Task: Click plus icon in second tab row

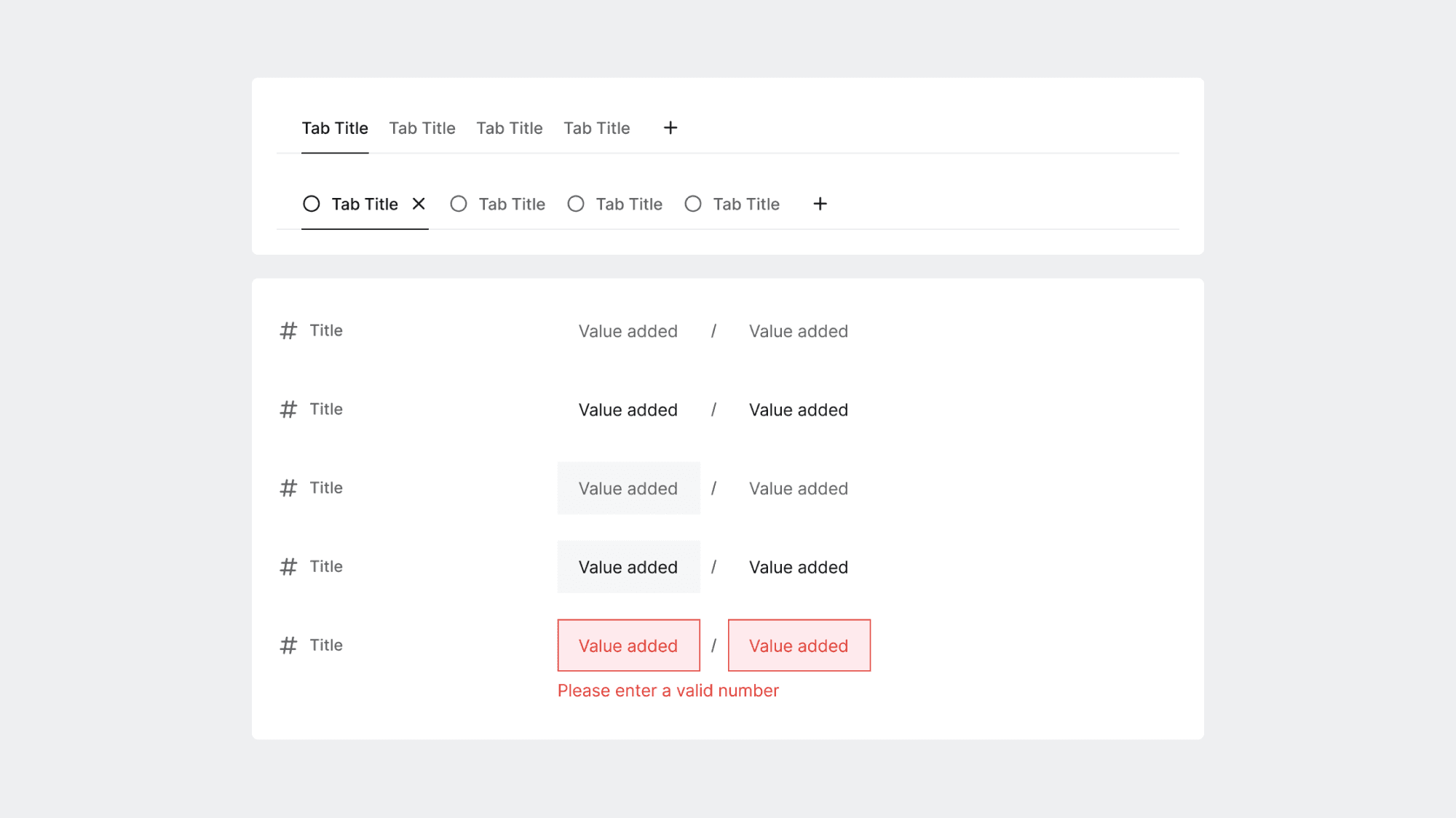Action: click(820, 204)
